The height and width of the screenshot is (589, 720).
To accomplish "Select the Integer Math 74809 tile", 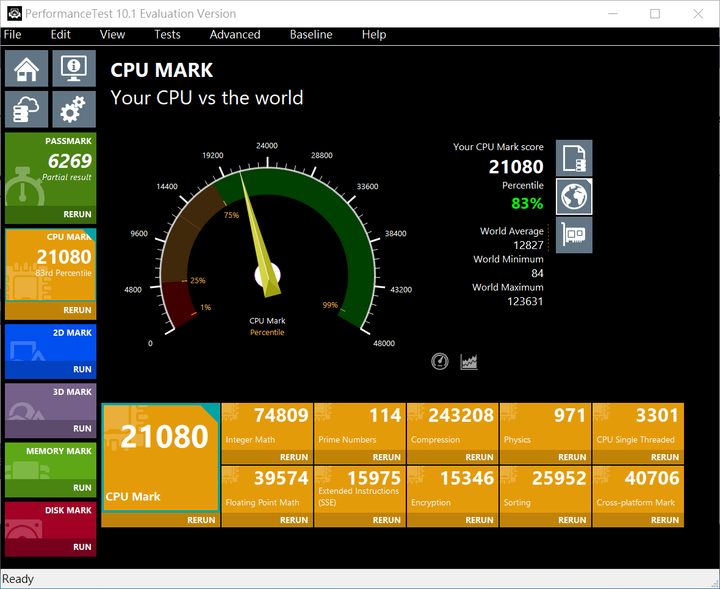I will tap(267, 426).
